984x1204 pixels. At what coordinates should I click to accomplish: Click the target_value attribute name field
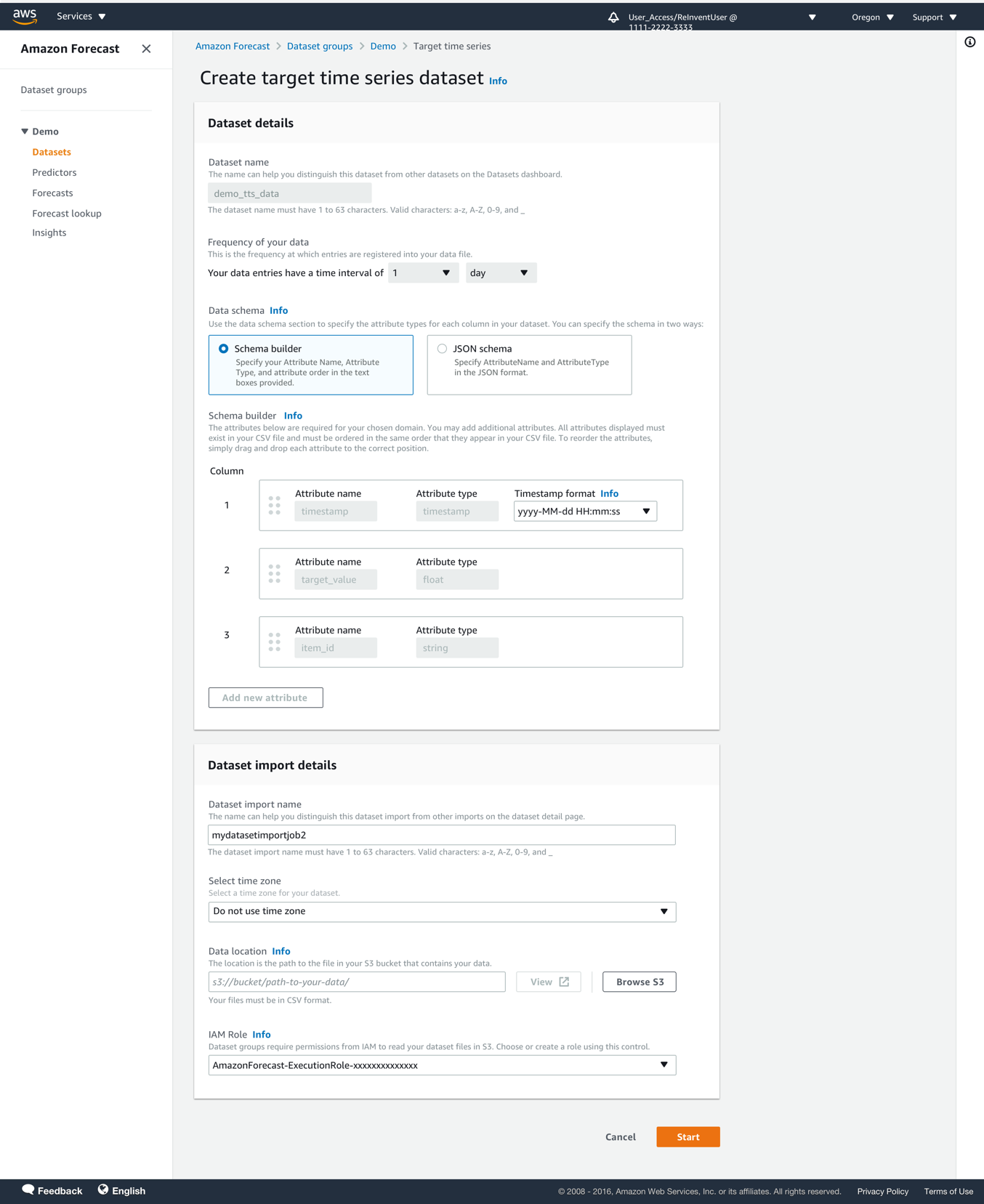pos(336,579)
